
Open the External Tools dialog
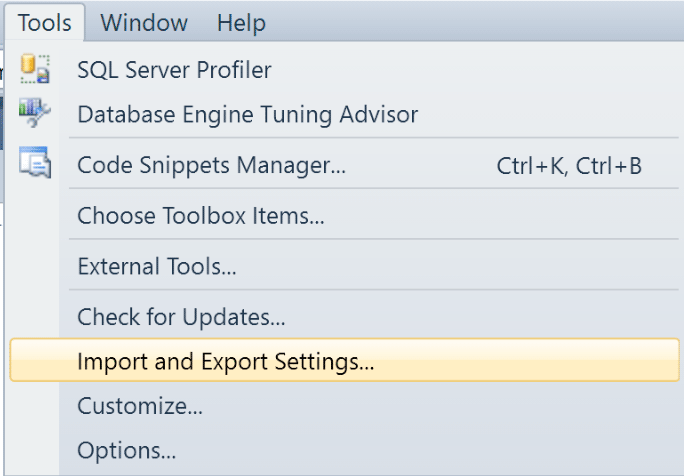[x=157, y=266]
